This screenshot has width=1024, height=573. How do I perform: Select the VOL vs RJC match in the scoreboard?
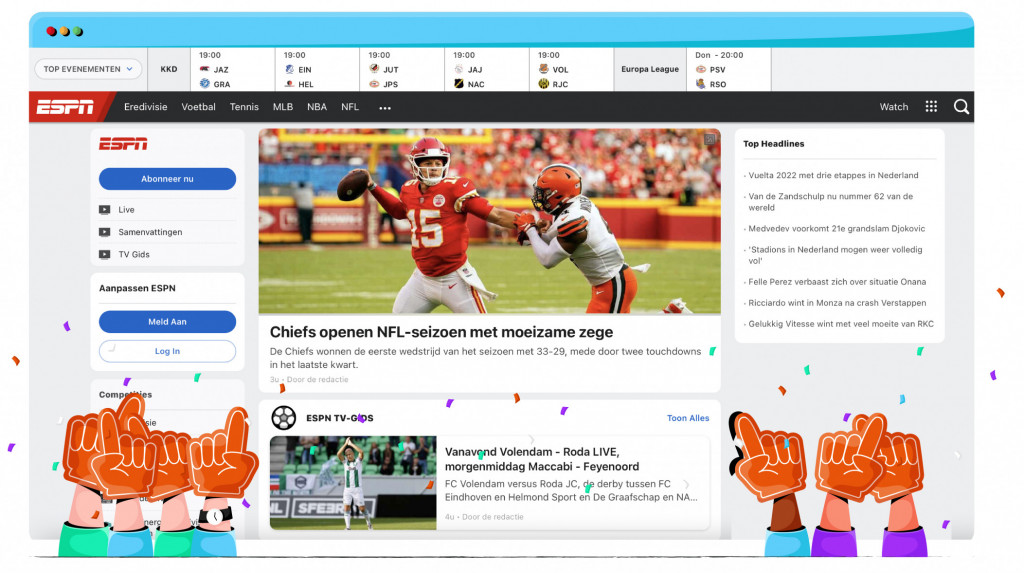(571, 69)
